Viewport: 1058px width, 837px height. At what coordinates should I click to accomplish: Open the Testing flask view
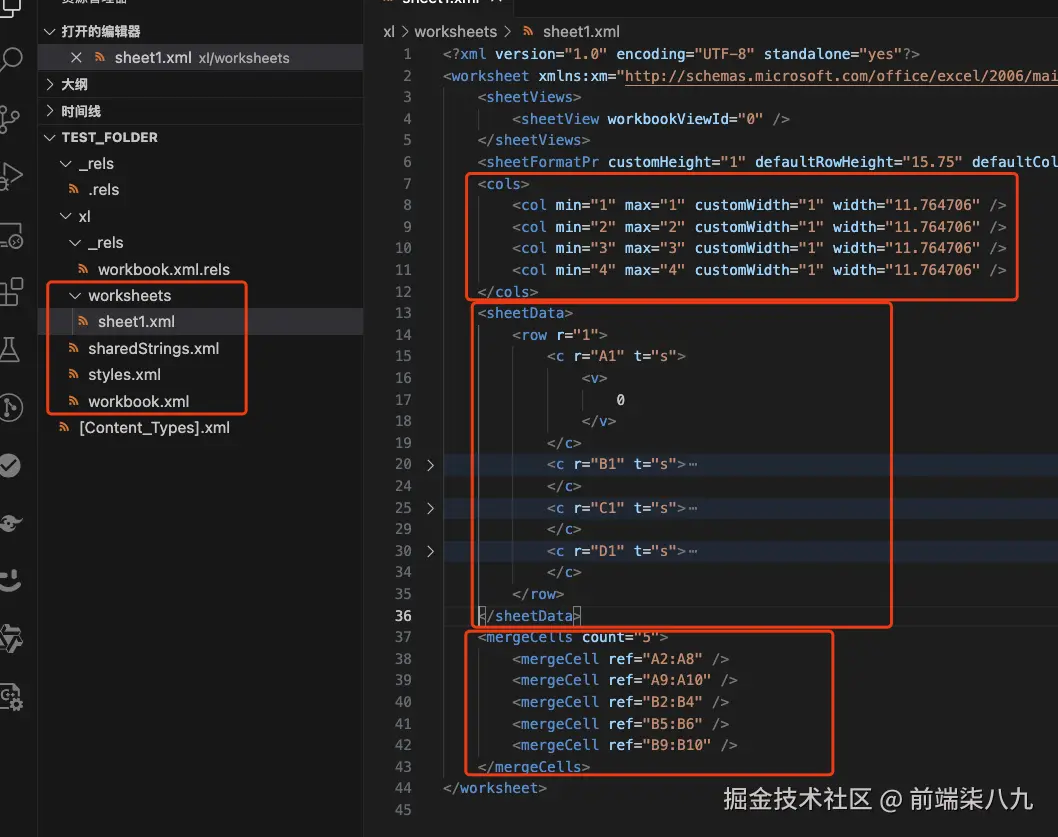point(9,349)
